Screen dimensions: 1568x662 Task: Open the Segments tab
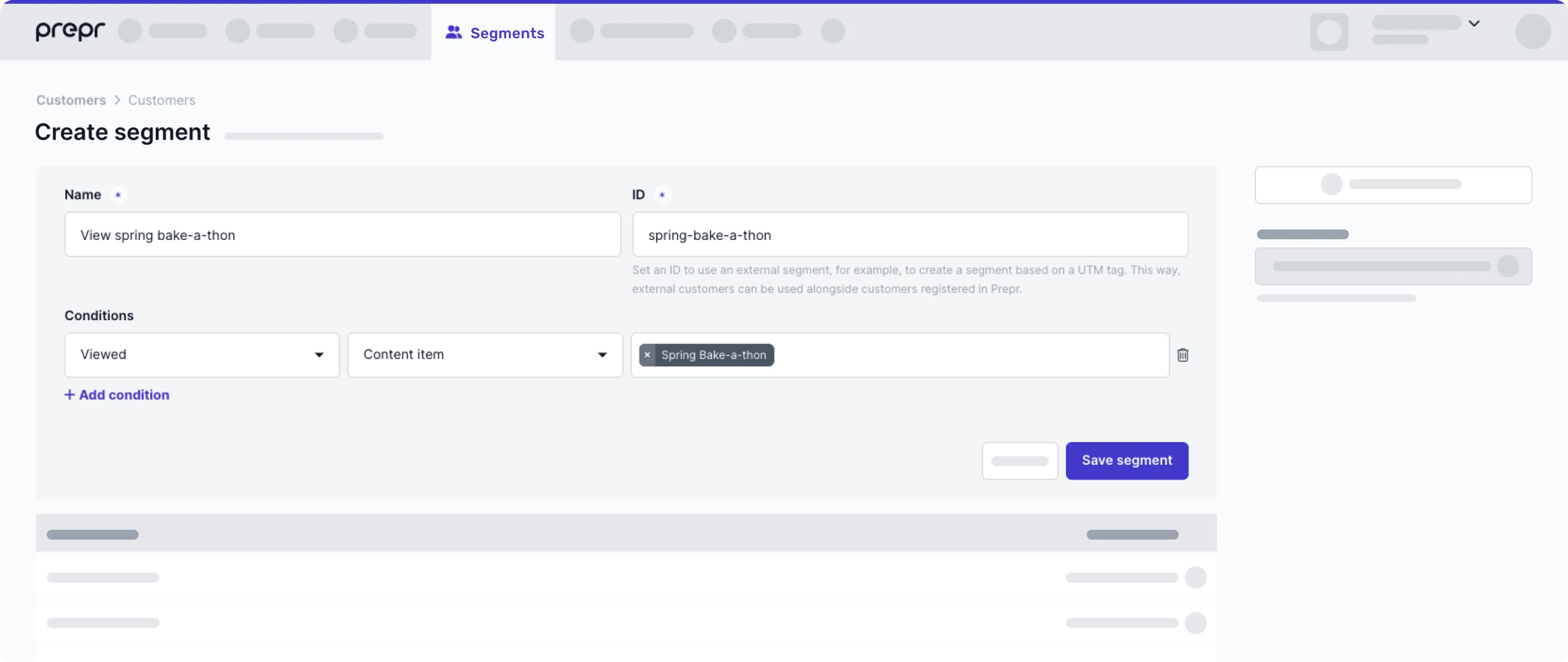click(x=494, y=33)
